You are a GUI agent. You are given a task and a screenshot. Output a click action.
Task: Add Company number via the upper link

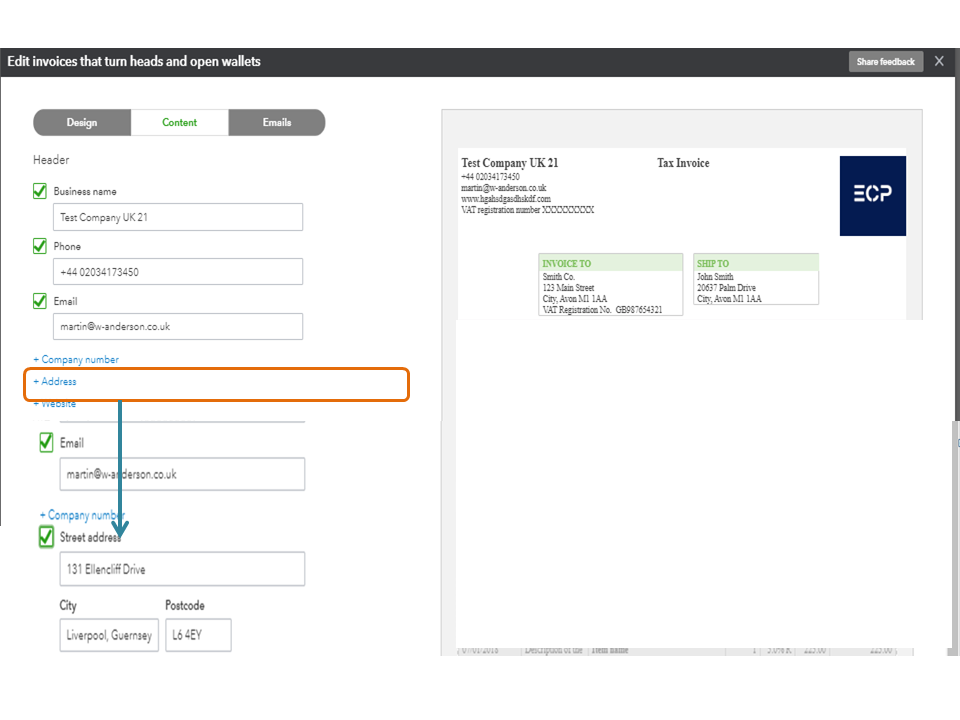(76, 359)
